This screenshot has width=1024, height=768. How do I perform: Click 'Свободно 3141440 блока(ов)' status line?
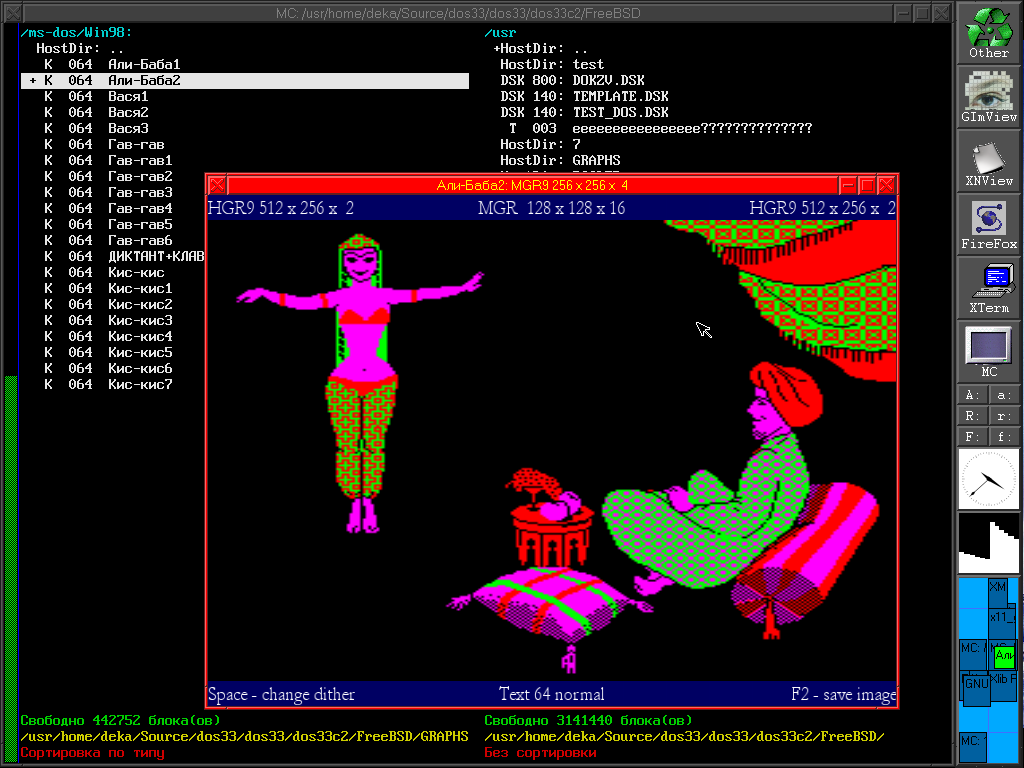(588, 720)
